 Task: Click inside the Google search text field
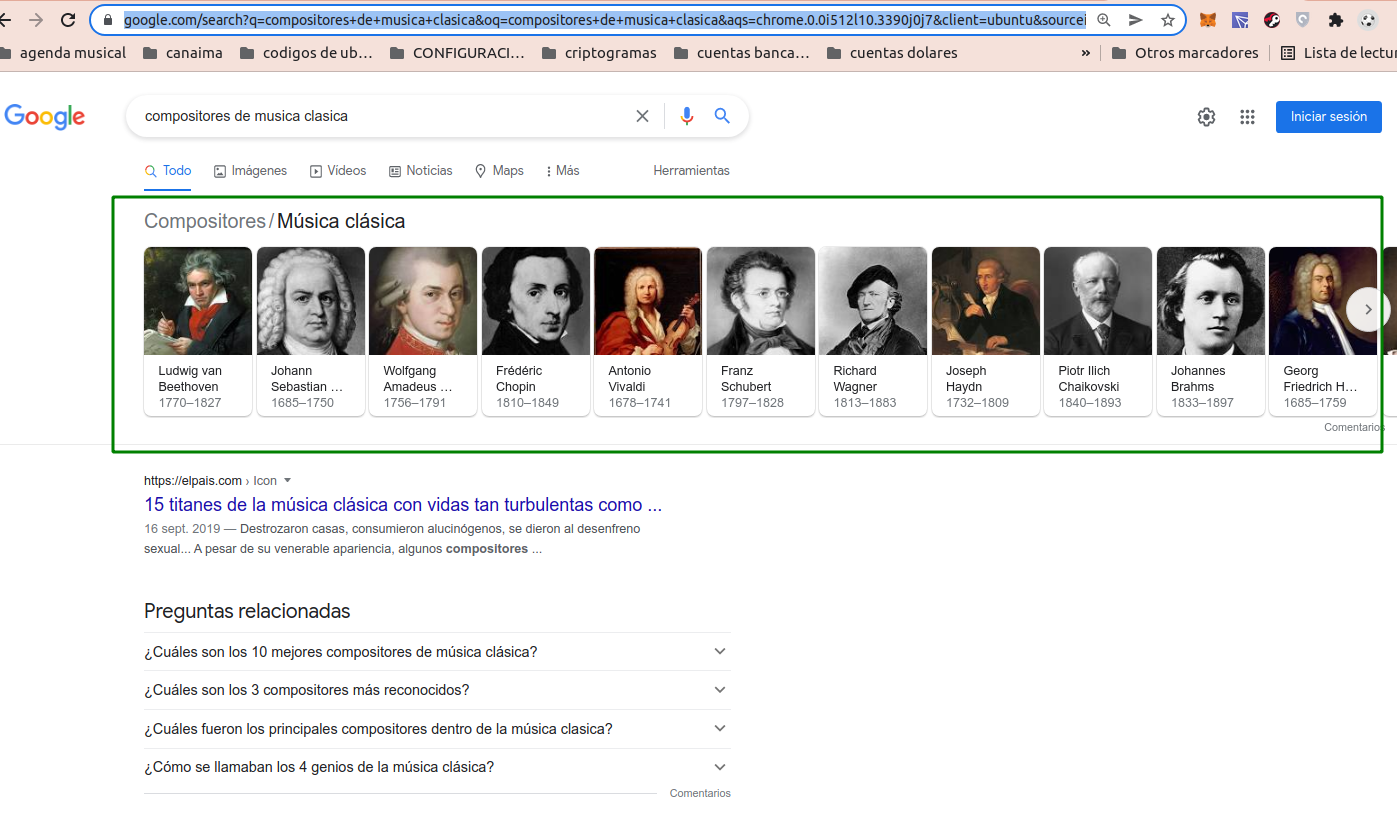380,116
